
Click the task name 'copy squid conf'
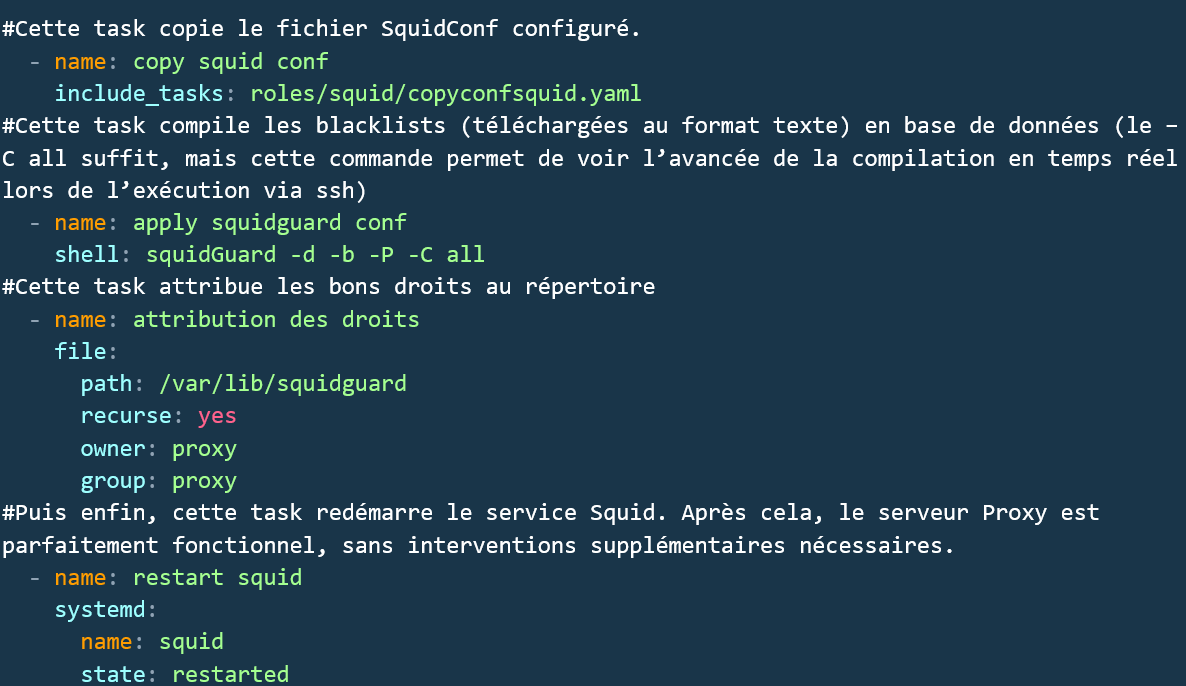pos(230,61)
